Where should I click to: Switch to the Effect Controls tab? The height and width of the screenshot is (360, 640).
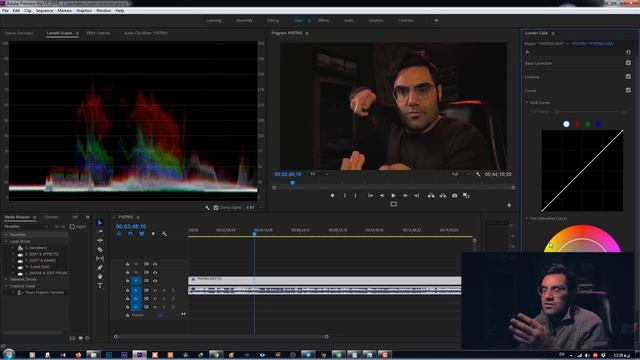98,33
